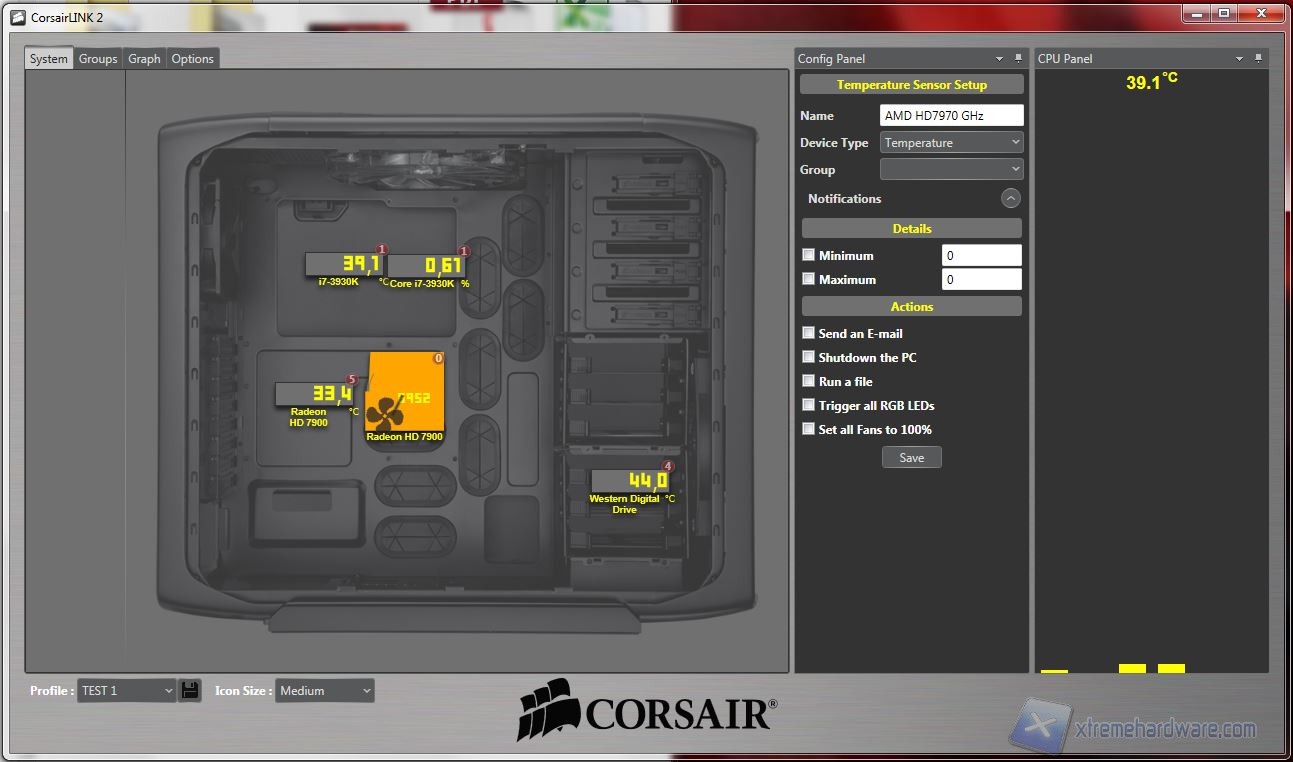Expand the Icon Size dropdown
Image resolution: width=1293 pixels, height=762 pixels.
324,691
